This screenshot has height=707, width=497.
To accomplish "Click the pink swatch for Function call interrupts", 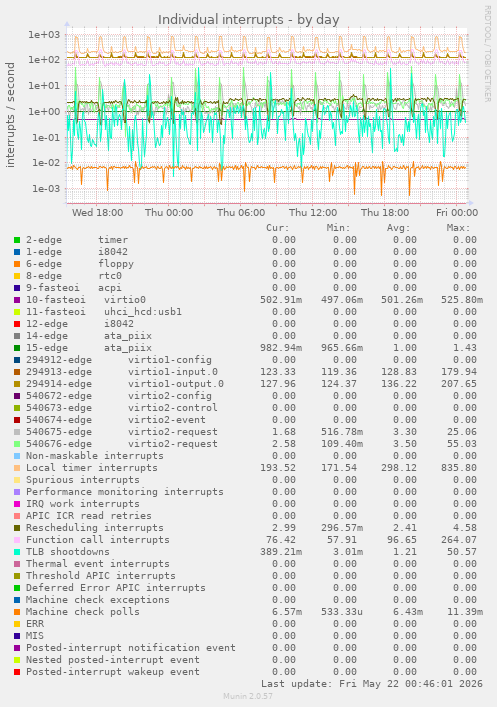I will 17,540.
